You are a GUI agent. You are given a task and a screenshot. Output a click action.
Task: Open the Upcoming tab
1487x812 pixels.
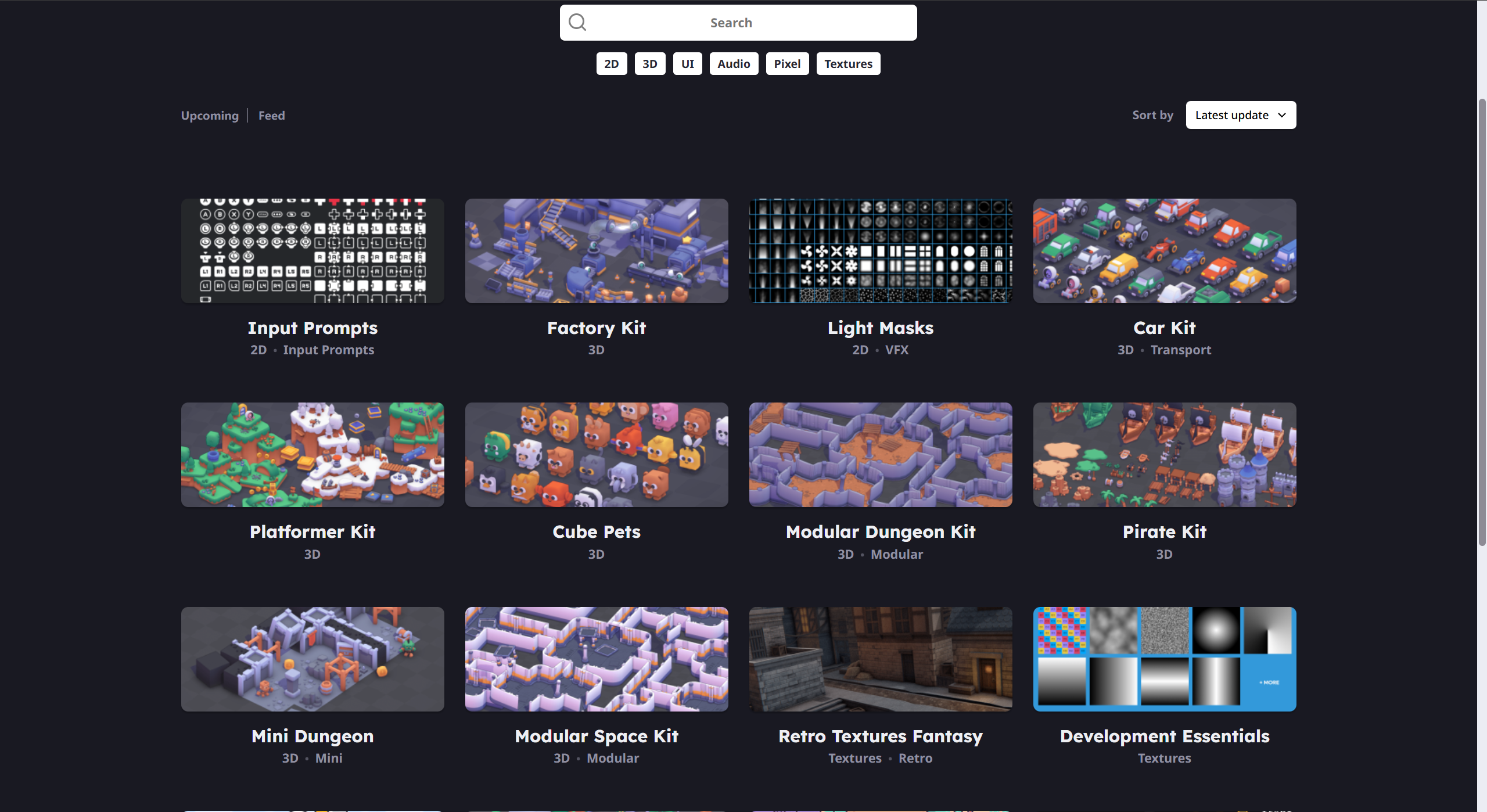[x=210, y=116]
